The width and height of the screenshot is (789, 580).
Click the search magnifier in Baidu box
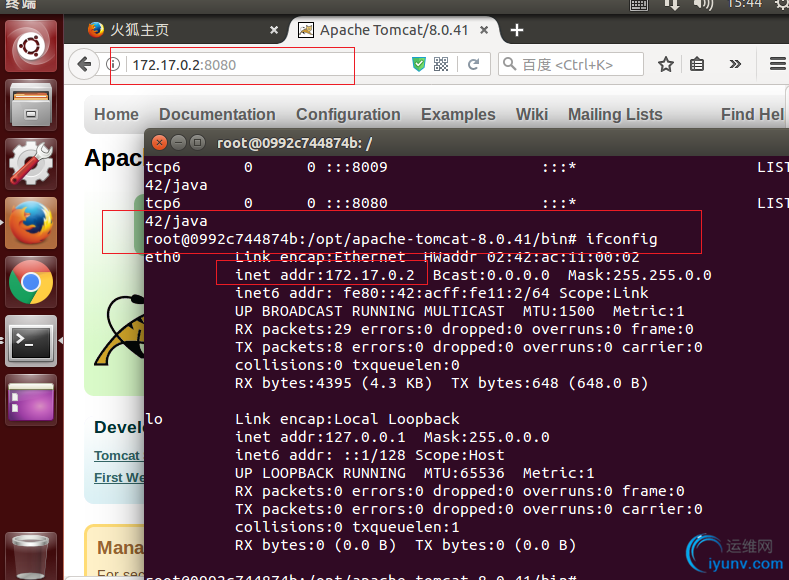click(510, 64)
